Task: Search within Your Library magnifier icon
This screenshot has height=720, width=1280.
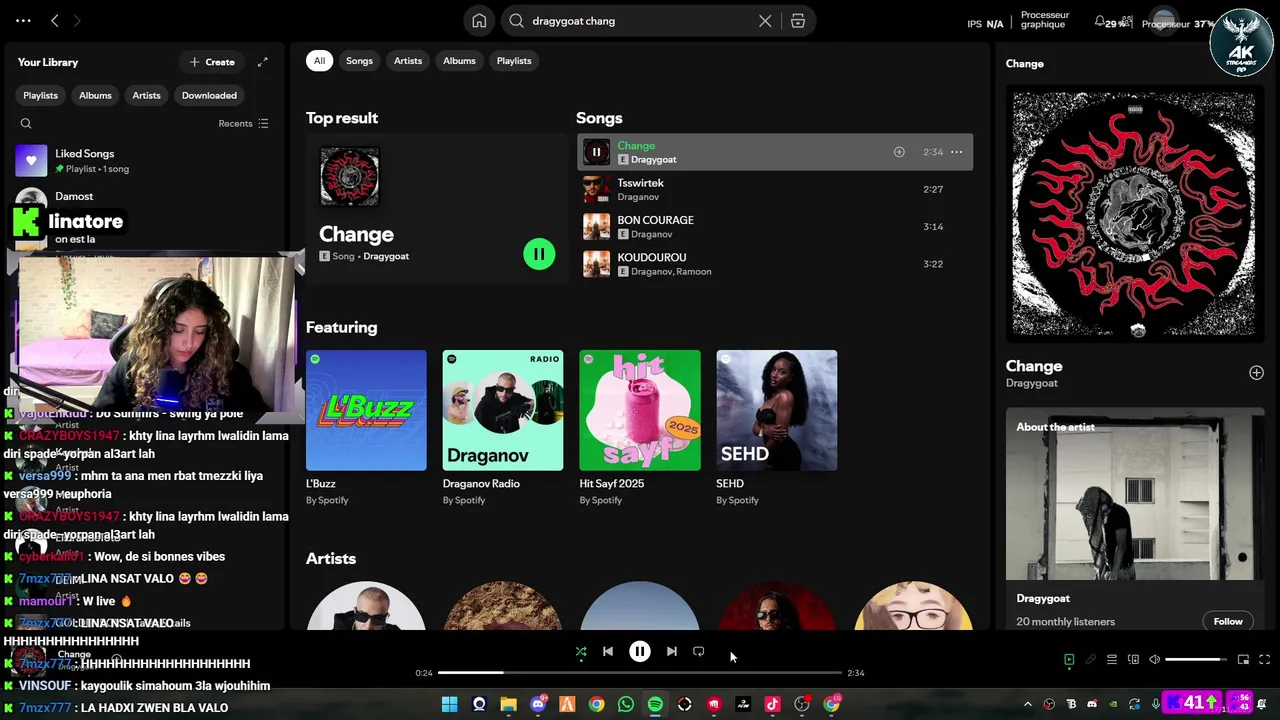Action: coord(26,124)
